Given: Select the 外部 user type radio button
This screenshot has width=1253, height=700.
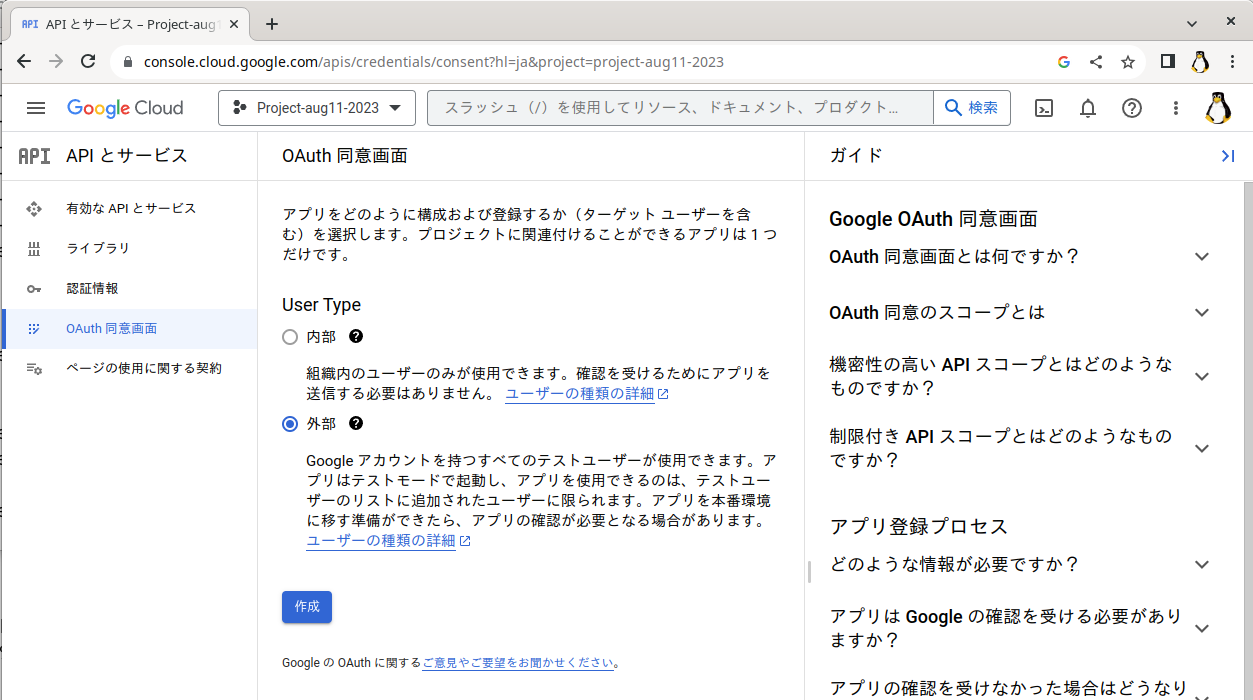Looking at the screenshot, I should pos(290,424).
